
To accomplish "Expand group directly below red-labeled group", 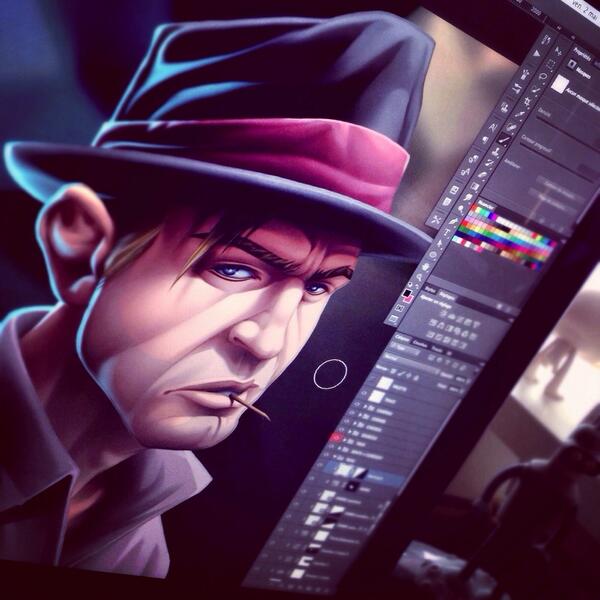I will click(x=339, y=448).
